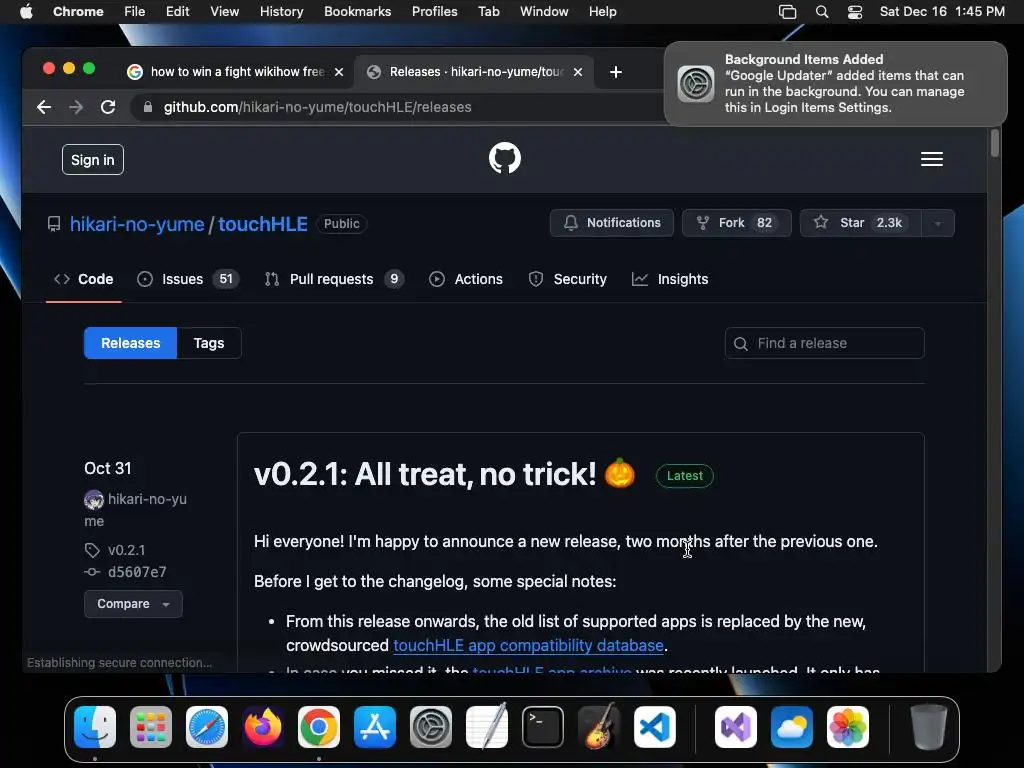
Task: Click the GitHub Octocat logo
Action: [505, 159]
